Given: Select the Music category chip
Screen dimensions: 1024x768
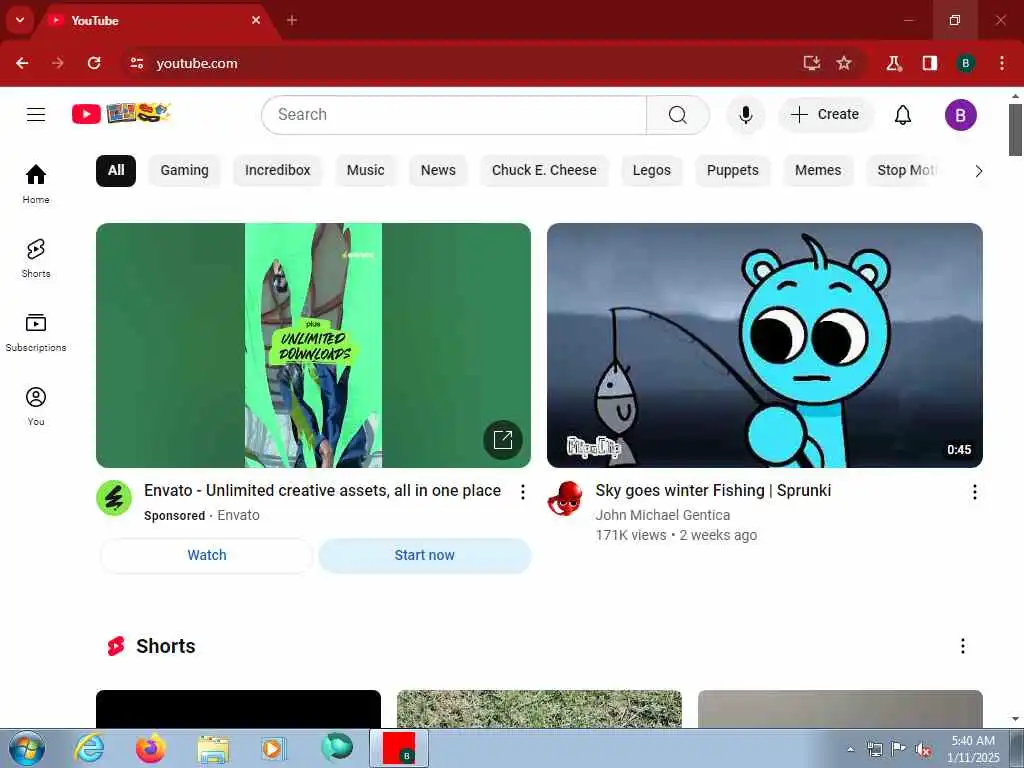Looking at the screenshot, I should coord(365,170).
